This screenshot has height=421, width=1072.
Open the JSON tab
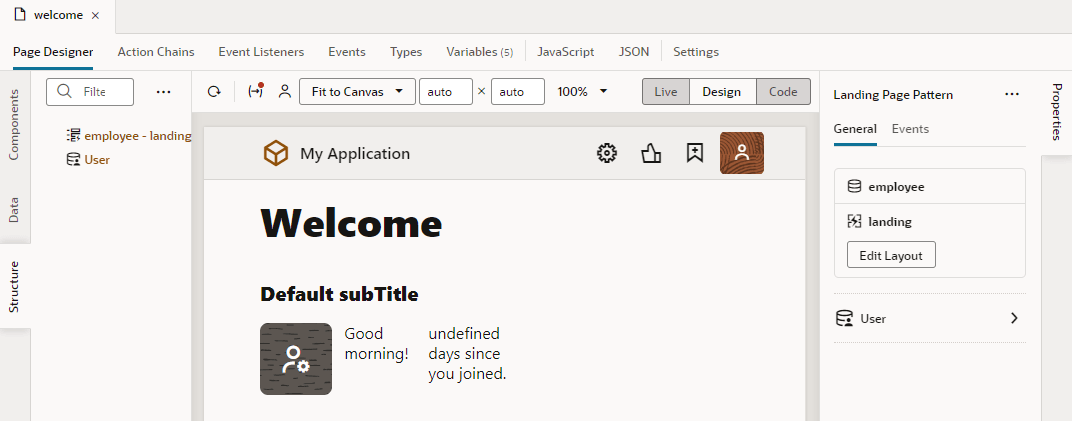tap(634, 52)
